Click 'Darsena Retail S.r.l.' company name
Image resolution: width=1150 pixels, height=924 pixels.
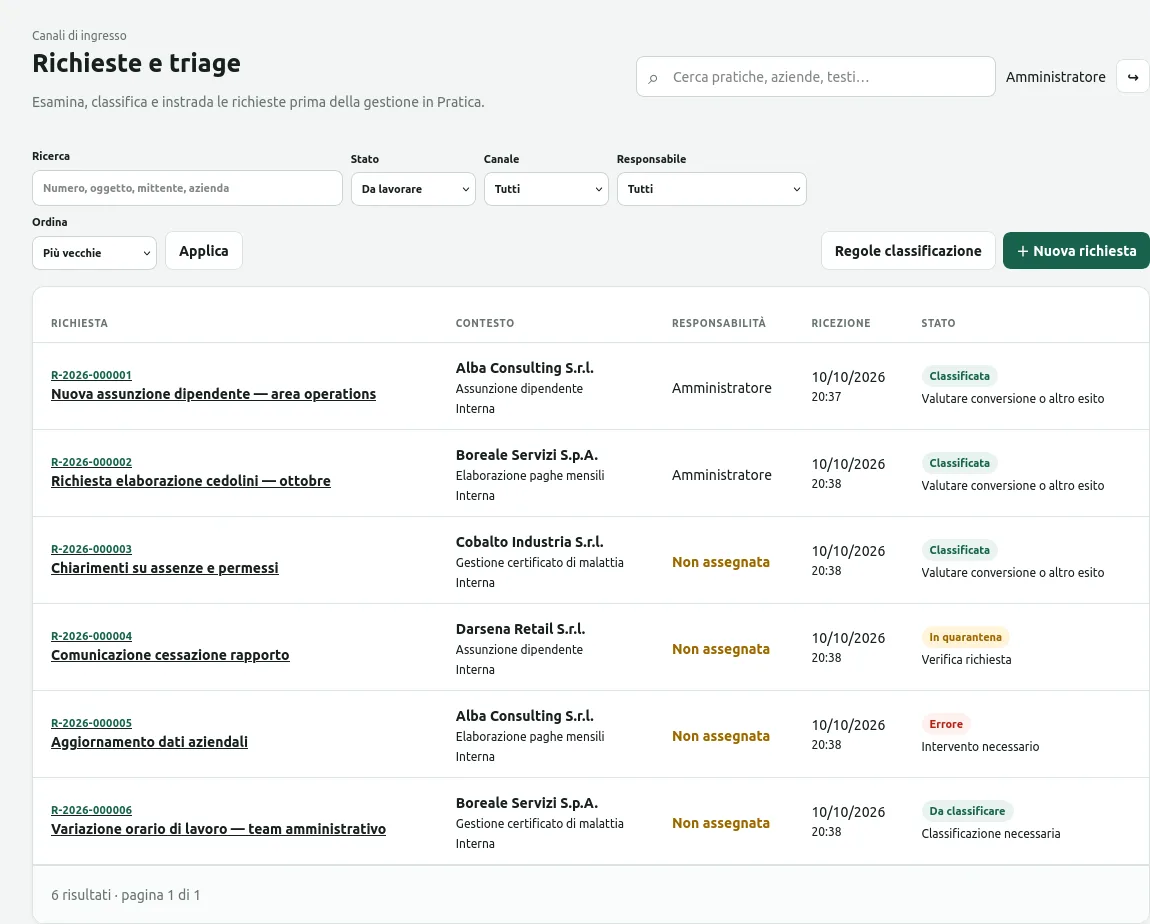click(521, 629)
